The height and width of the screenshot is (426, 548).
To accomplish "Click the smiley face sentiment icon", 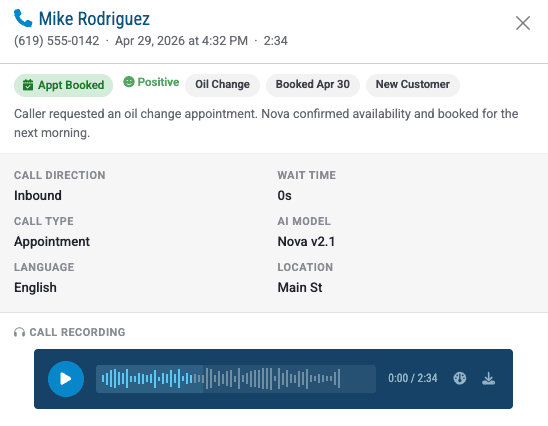I will [x=129, y=82].
